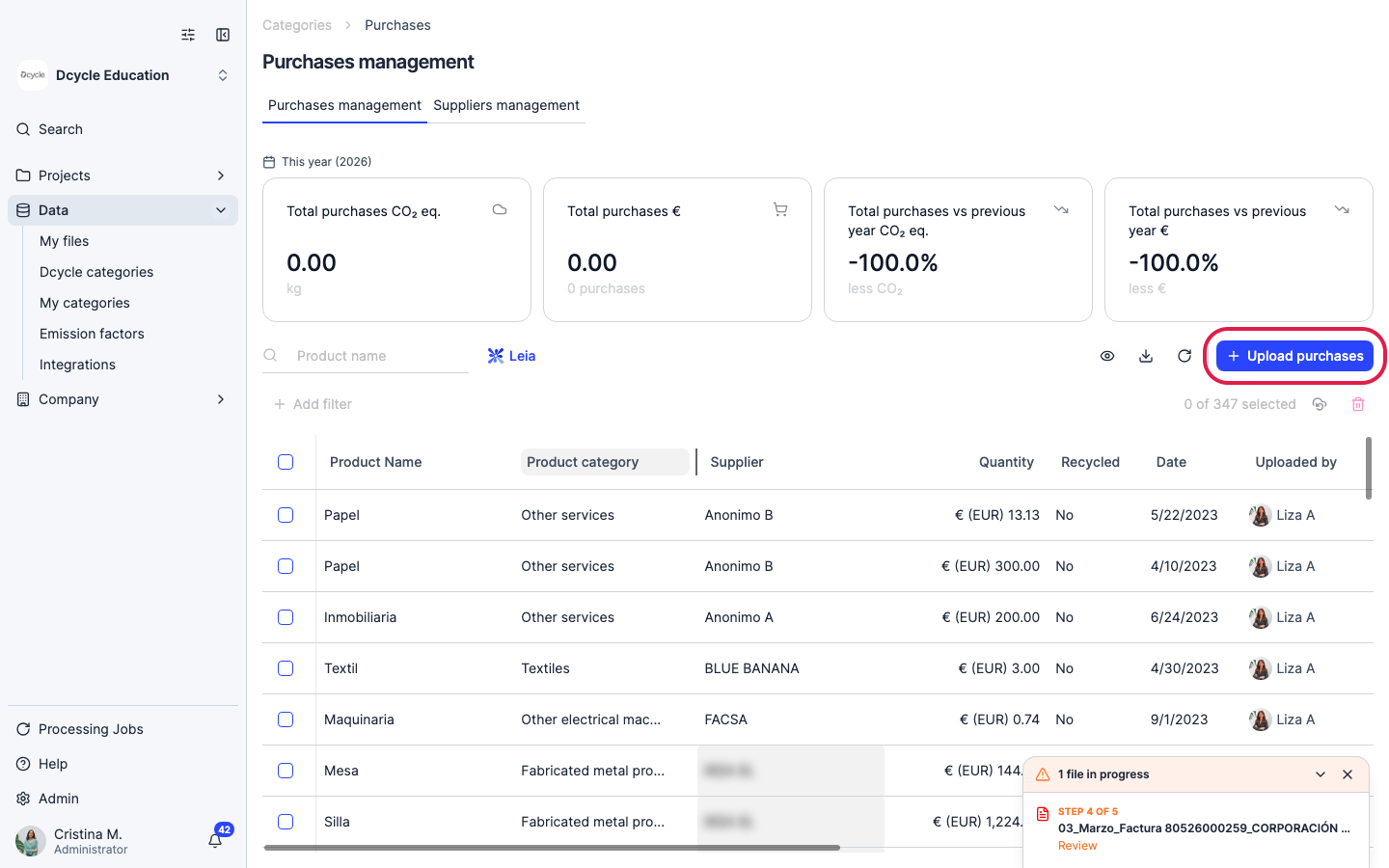
Task: Open notifications bell with 42 badge
Action: 216,839
